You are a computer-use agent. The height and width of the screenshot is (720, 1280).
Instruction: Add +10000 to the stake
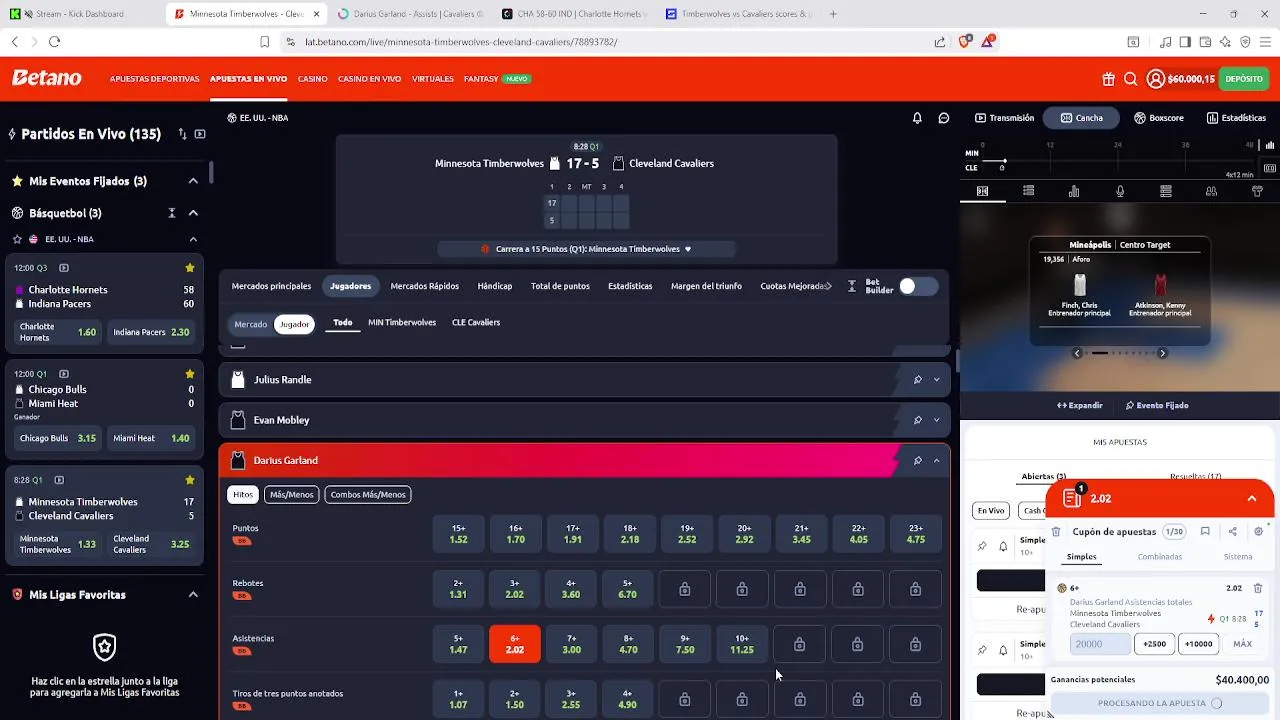pos(1198,644)
